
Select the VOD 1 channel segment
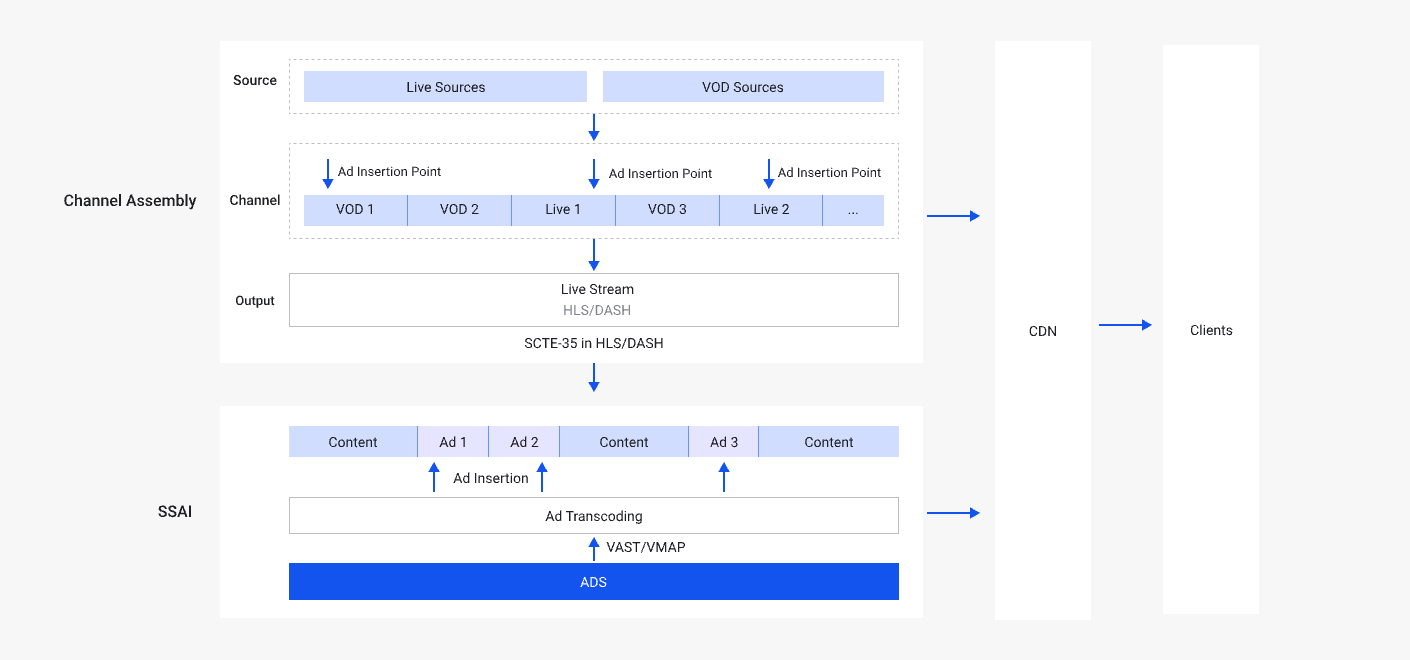click(355, 210)
